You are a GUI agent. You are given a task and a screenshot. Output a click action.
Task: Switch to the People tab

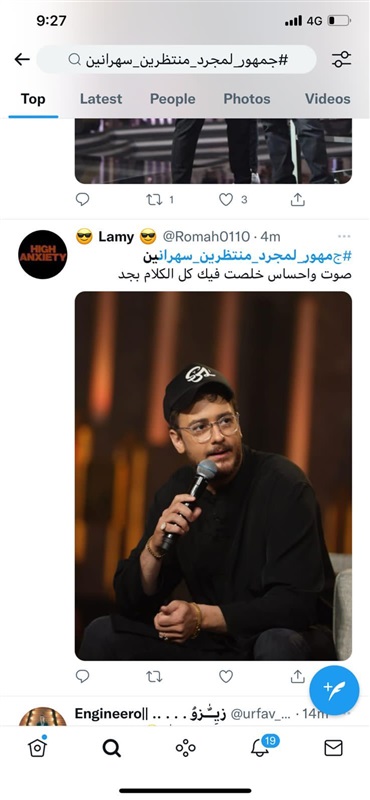(x=172, y=98)
